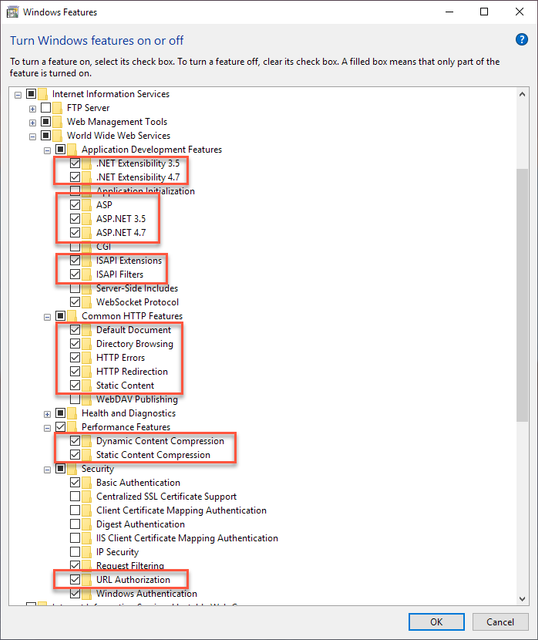Collapse the Performance Features node

tap(47, 428)
